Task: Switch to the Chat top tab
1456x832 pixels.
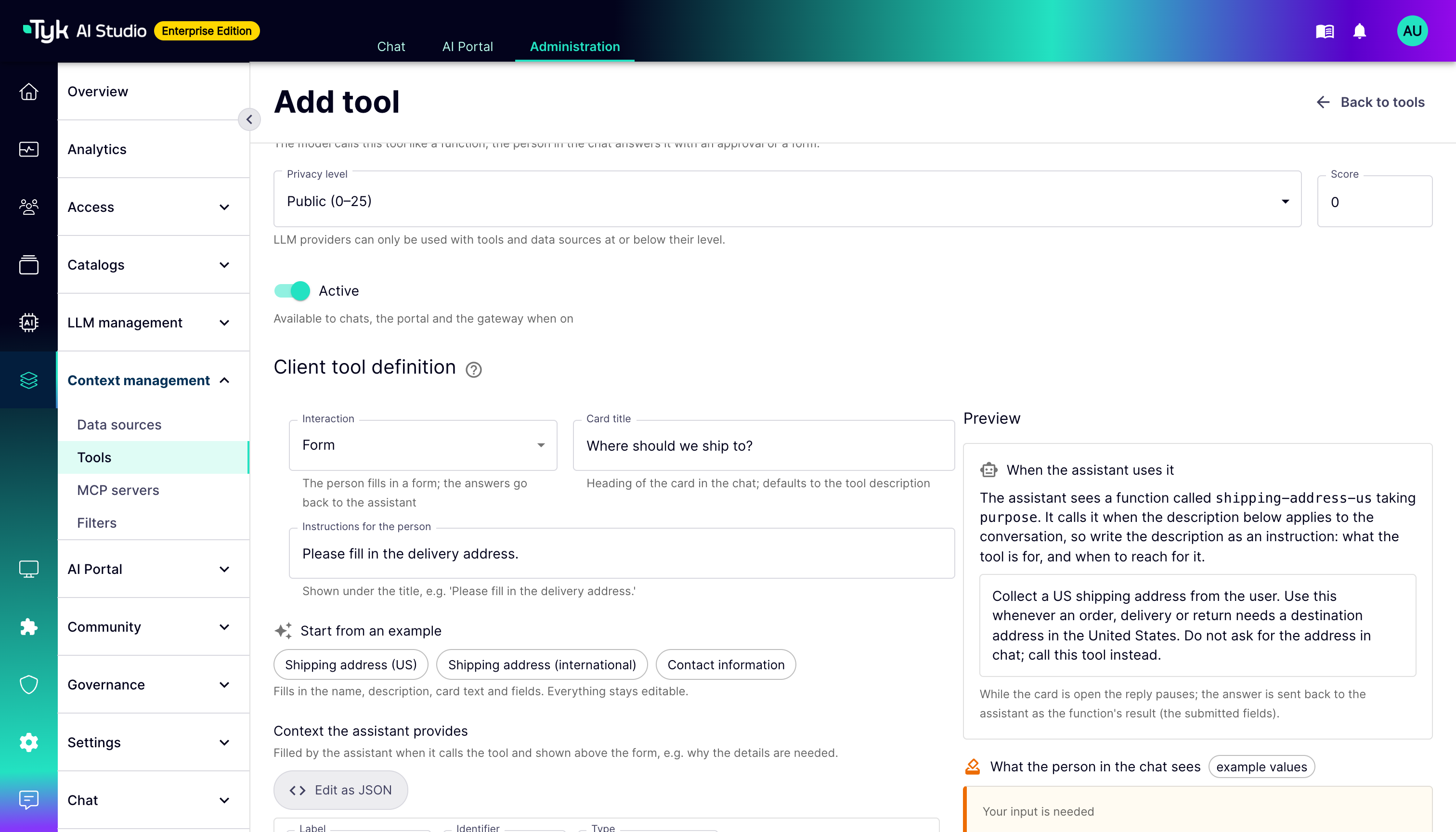Action: (391, 46)
